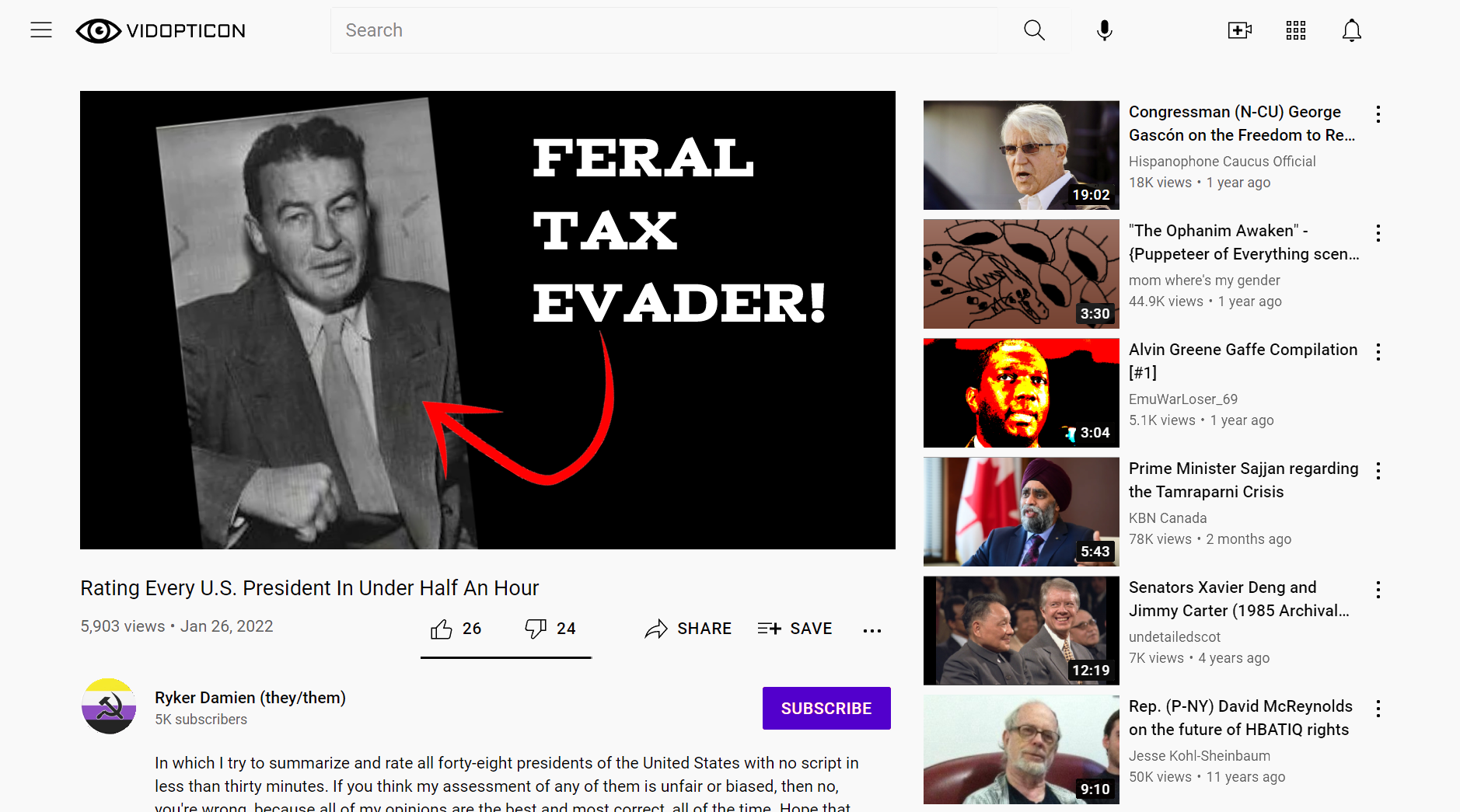Open options for Congressman Gascón video
Screen dimensions: 1460x812
[1378, 114]
